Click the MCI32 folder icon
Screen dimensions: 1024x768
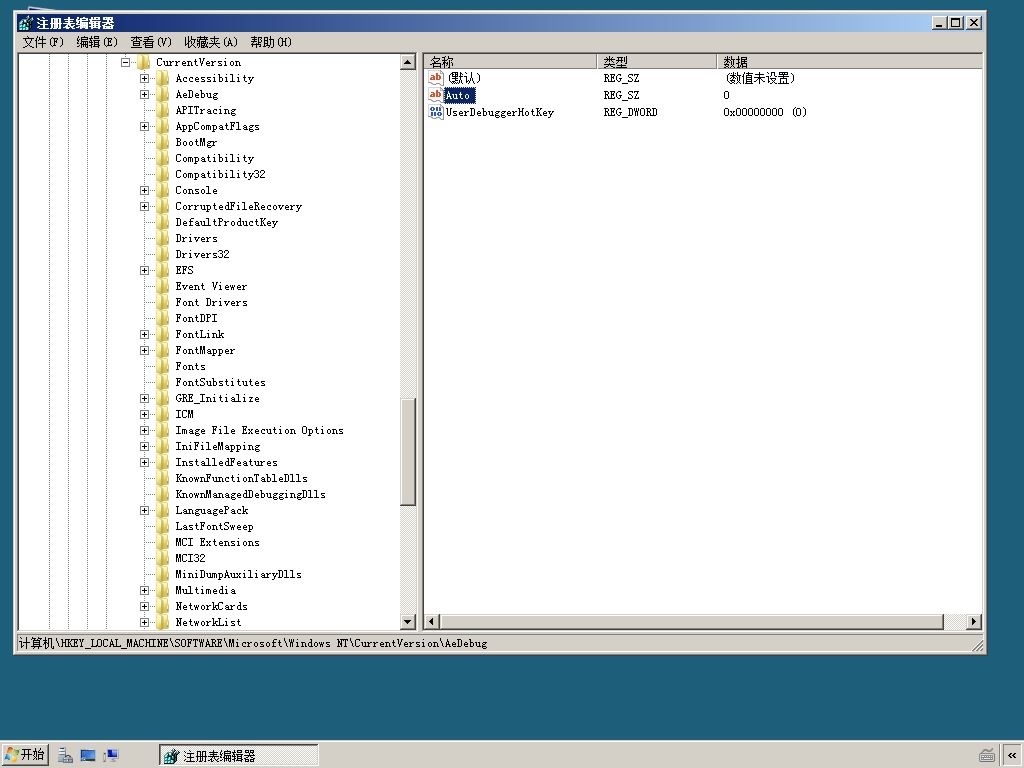click(163, 558)
